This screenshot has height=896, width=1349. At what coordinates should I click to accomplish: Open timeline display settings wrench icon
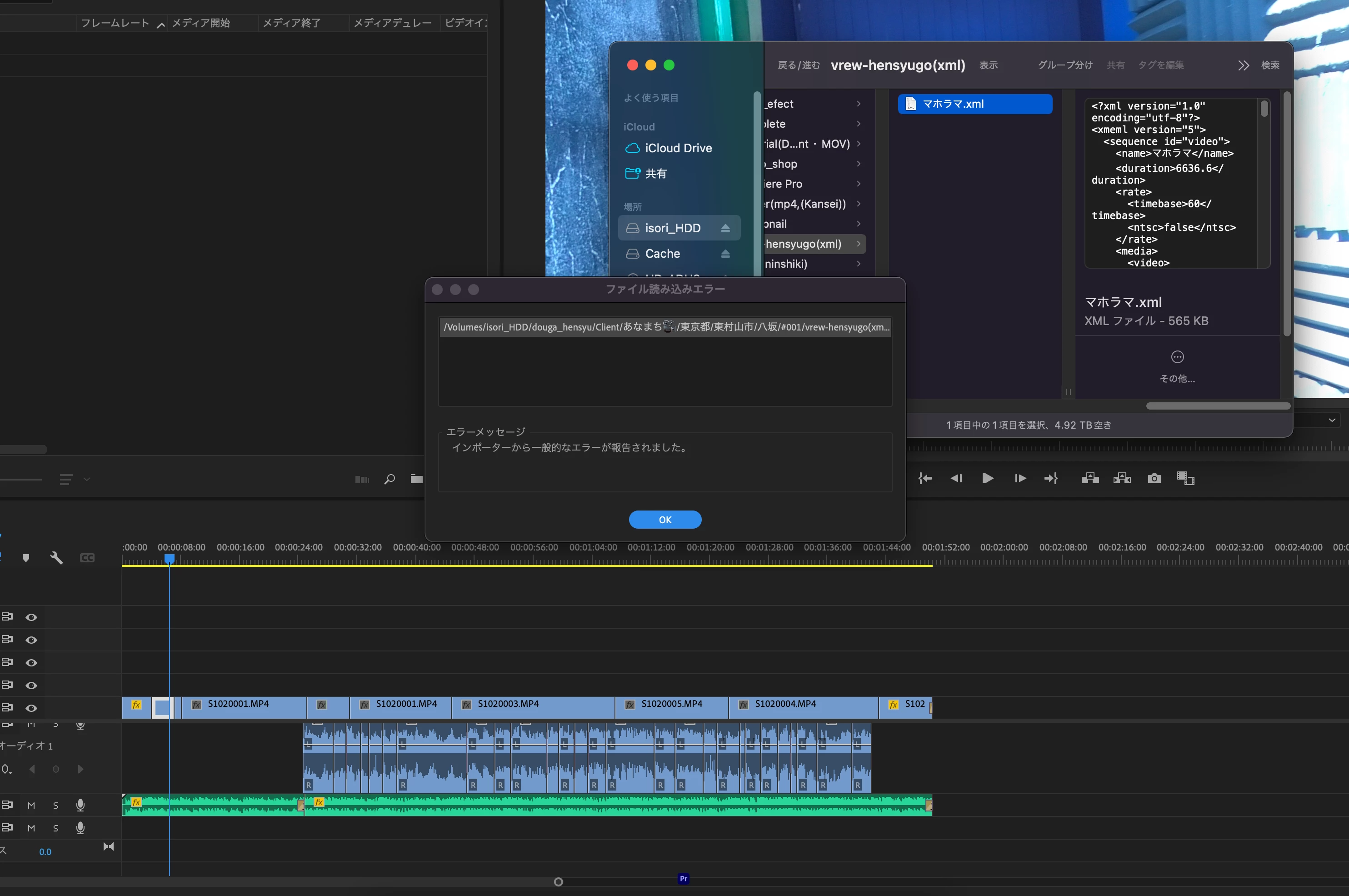click(56, 558)
